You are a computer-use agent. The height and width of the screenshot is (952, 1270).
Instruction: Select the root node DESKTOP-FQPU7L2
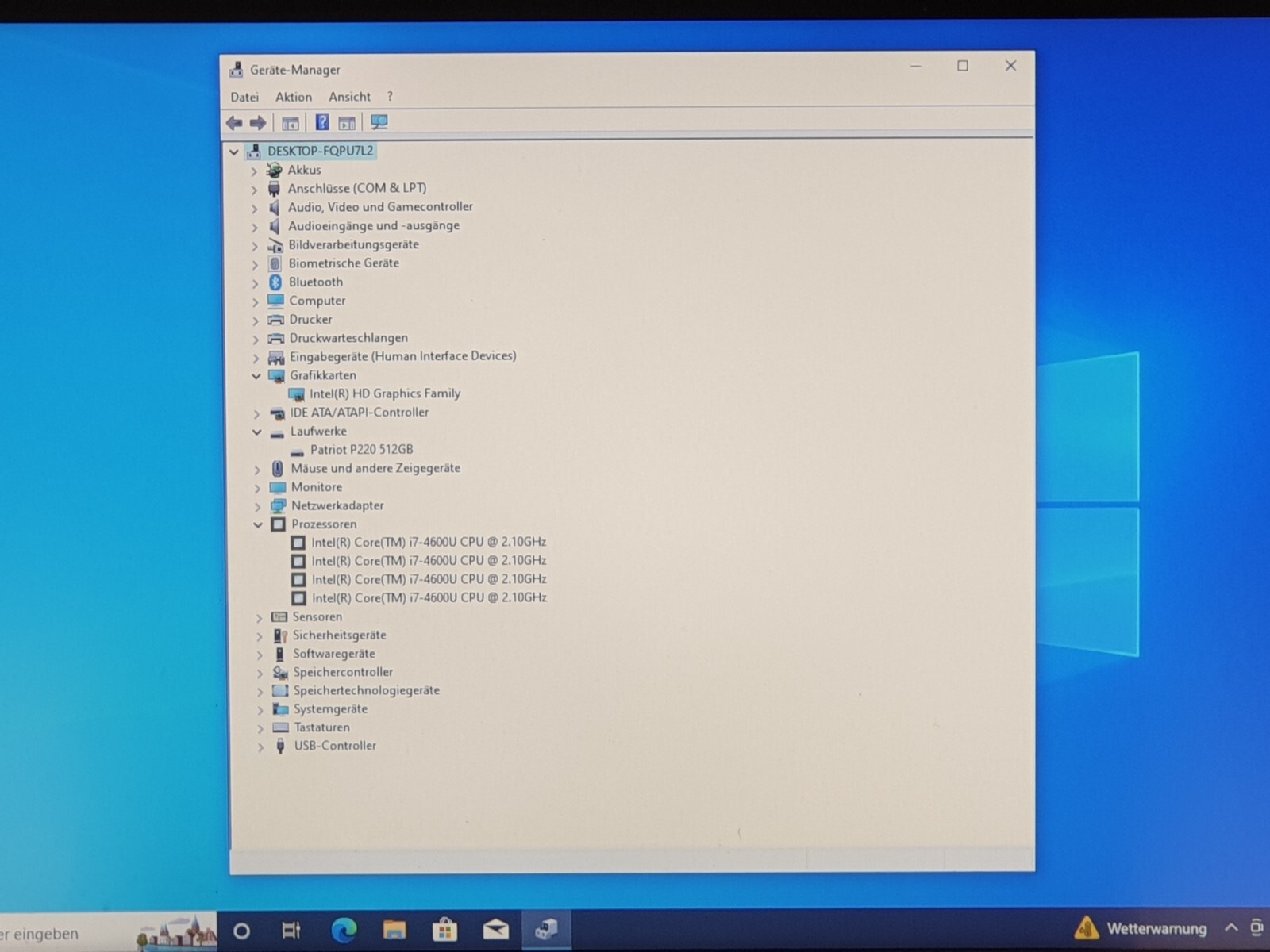(320, 151)
